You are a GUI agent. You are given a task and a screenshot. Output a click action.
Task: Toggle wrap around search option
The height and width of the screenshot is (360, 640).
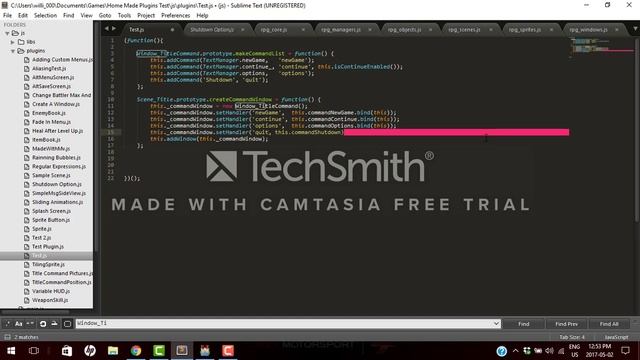43,324
